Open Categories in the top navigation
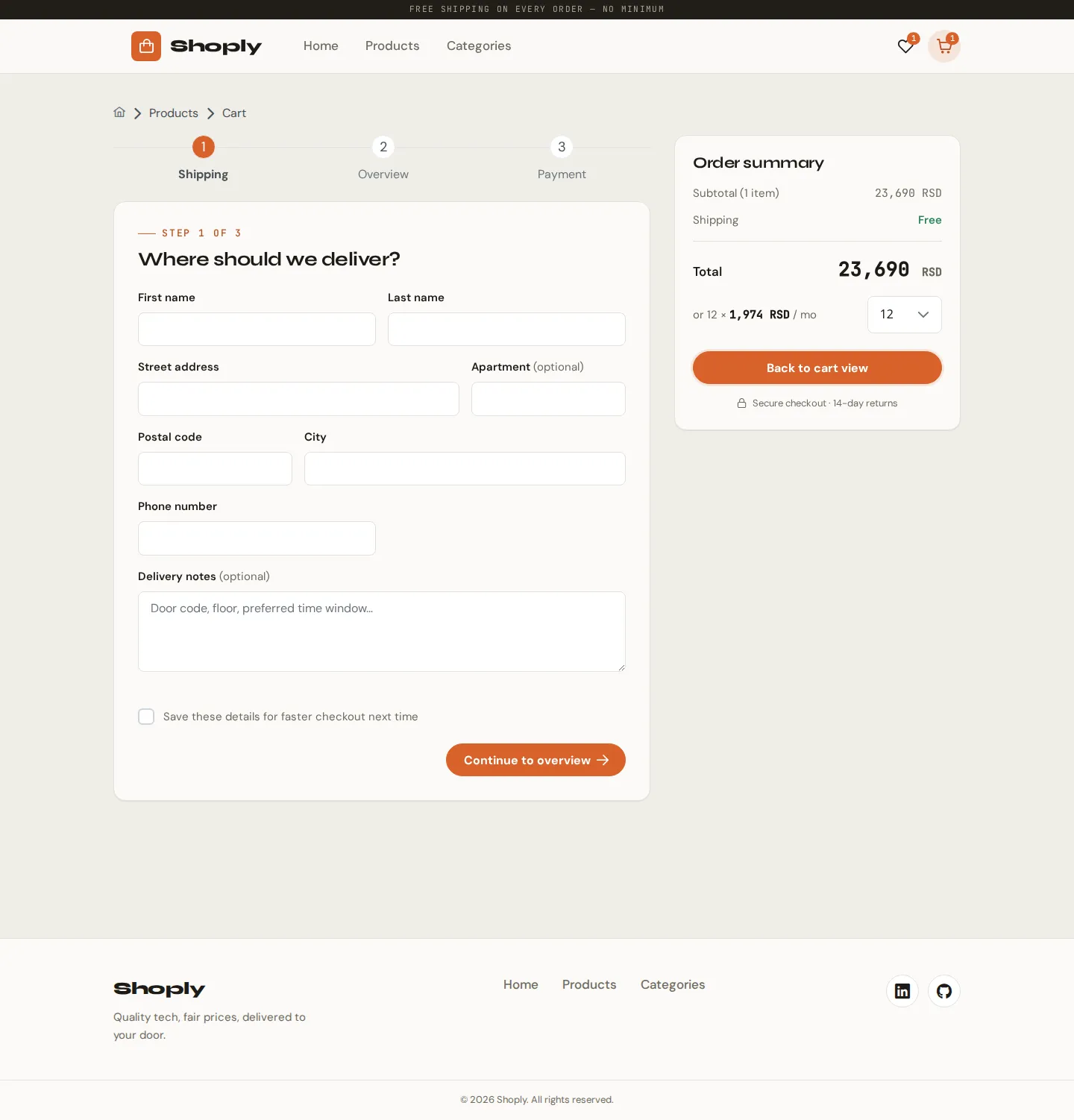 pyautogui.click(x=479, y=45)
